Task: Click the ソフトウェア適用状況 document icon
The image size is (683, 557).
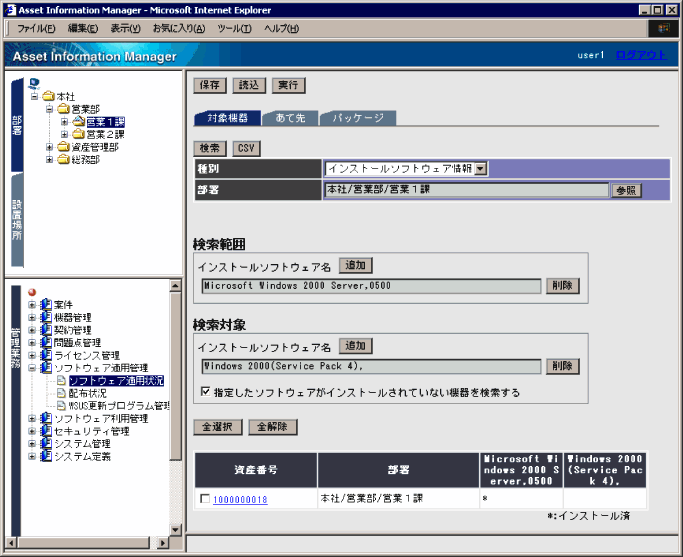Action: [x=61, y=381]
